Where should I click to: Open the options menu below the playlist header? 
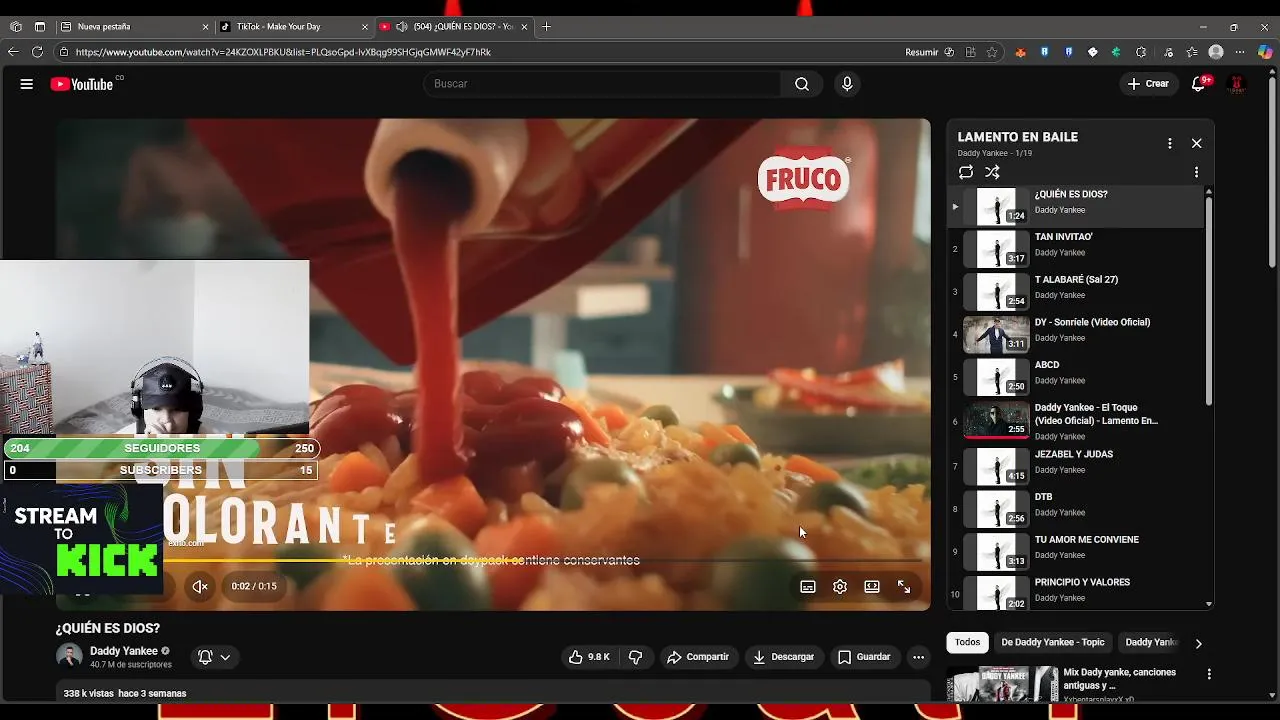pyautogui.click(x=1196, y=172)
